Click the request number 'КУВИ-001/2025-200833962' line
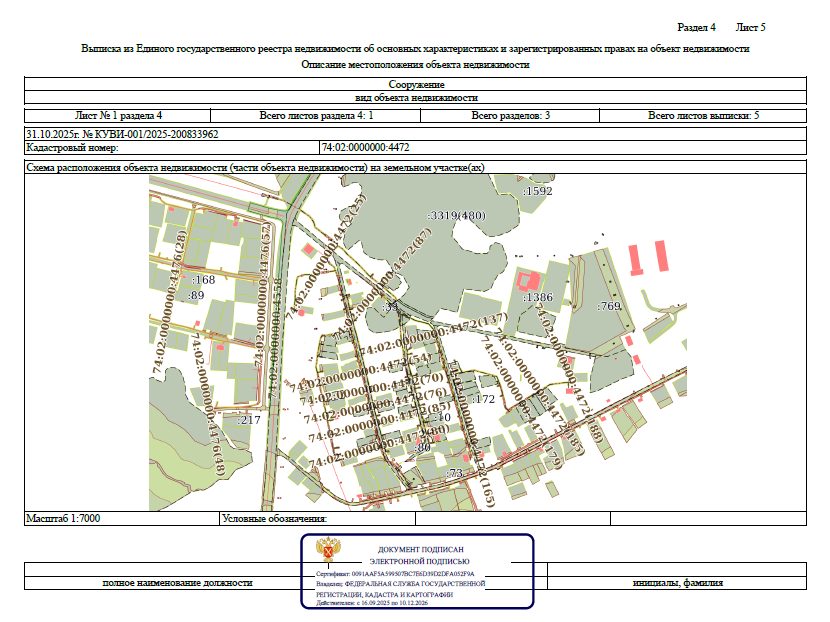 click(122, 134)
